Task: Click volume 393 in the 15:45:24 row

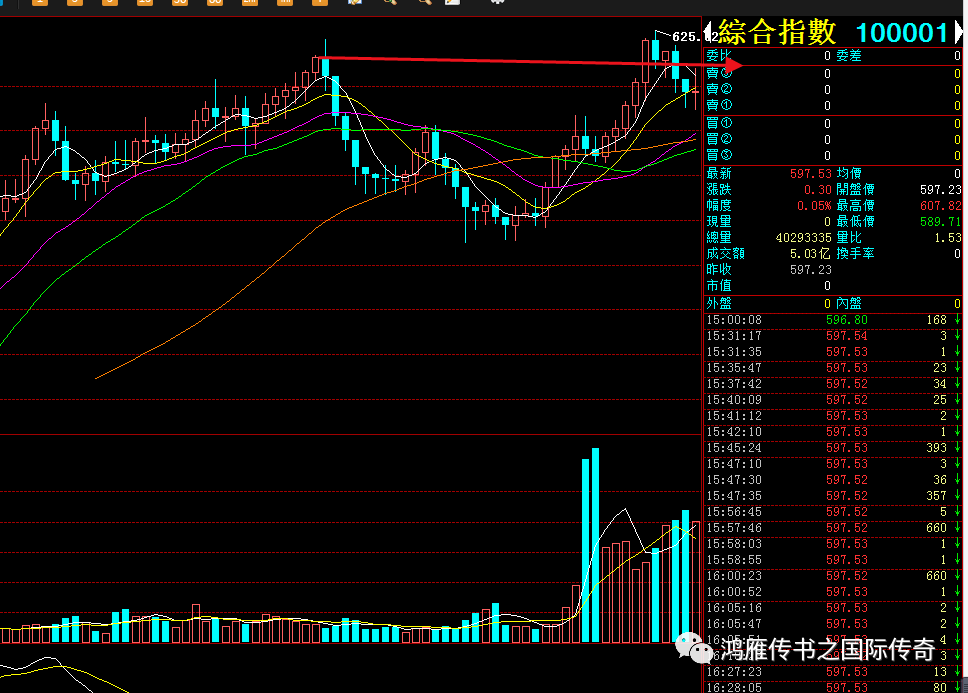Action: pos(937,448)
